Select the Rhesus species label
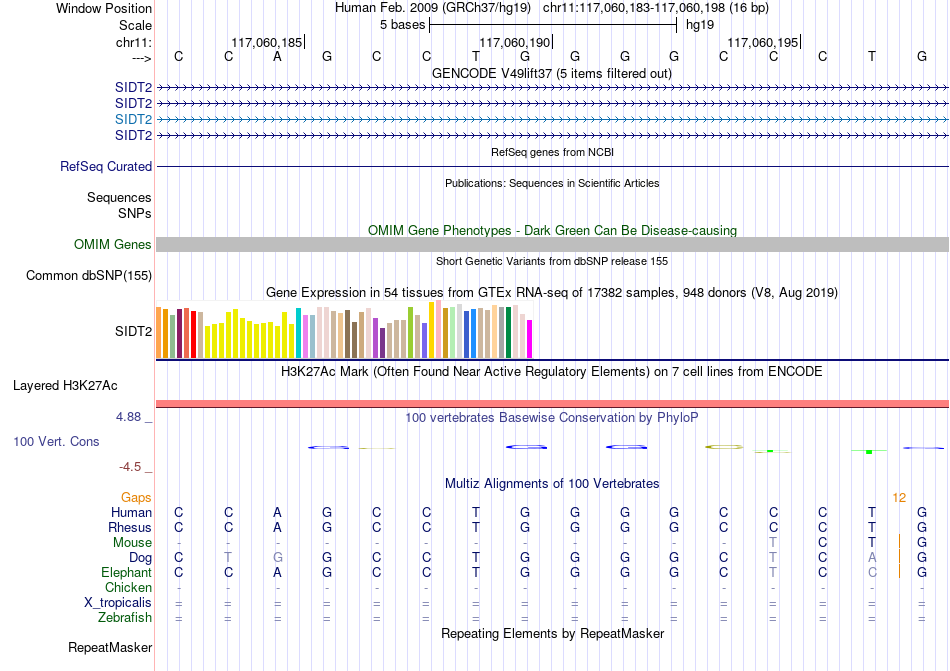This screenshot has height=671, width=950. (x=130, y=527)
